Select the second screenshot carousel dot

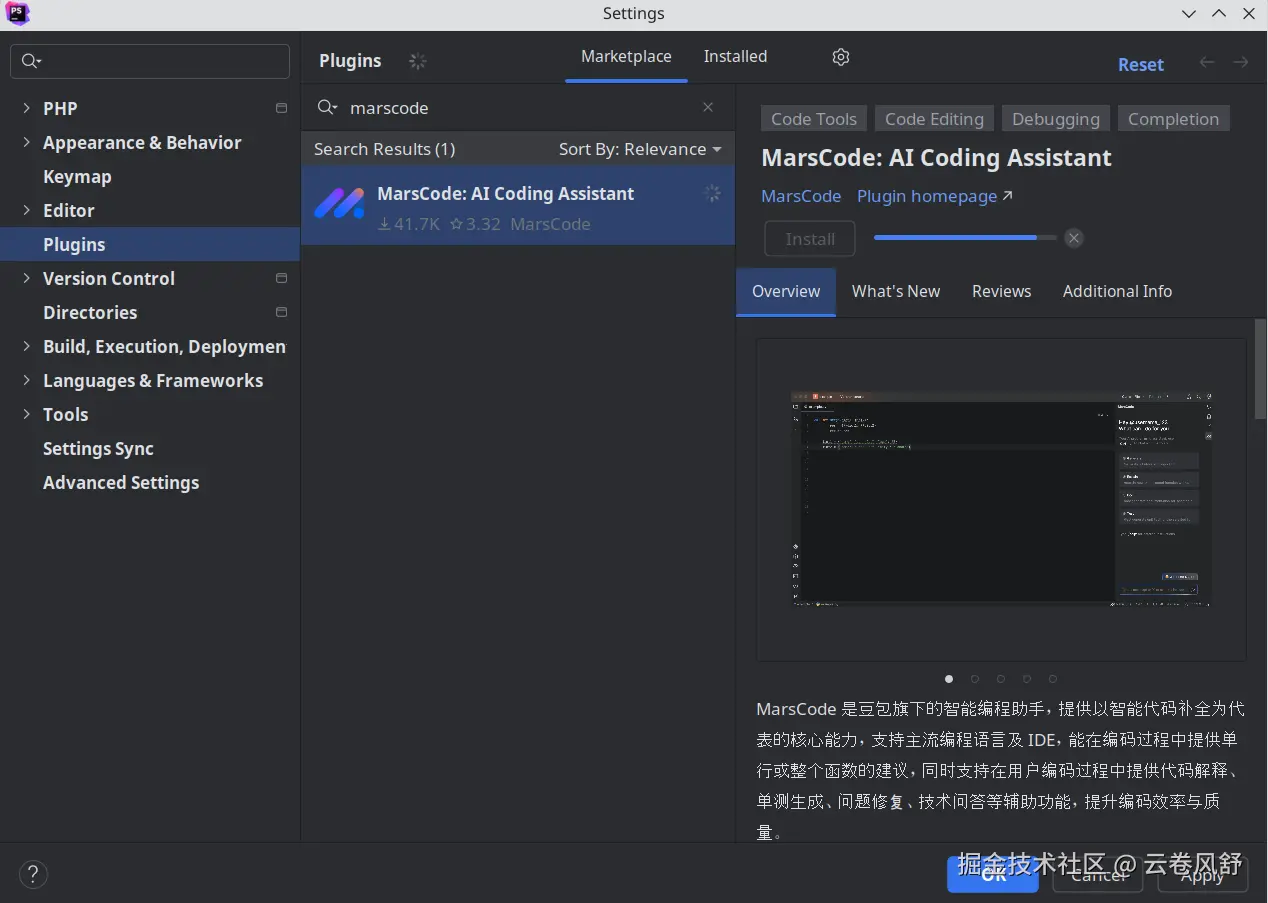click(975, 679)
